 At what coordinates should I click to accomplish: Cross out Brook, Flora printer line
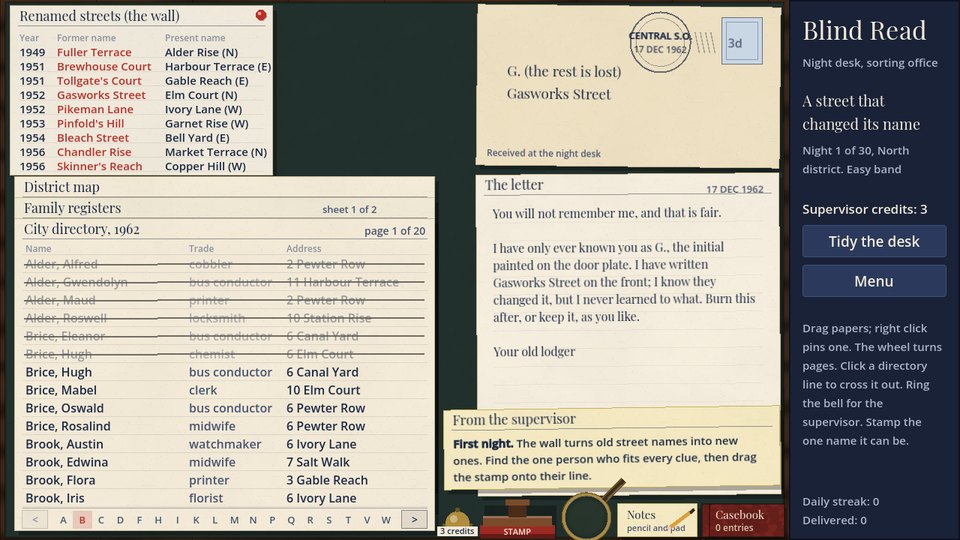(225, 480)
